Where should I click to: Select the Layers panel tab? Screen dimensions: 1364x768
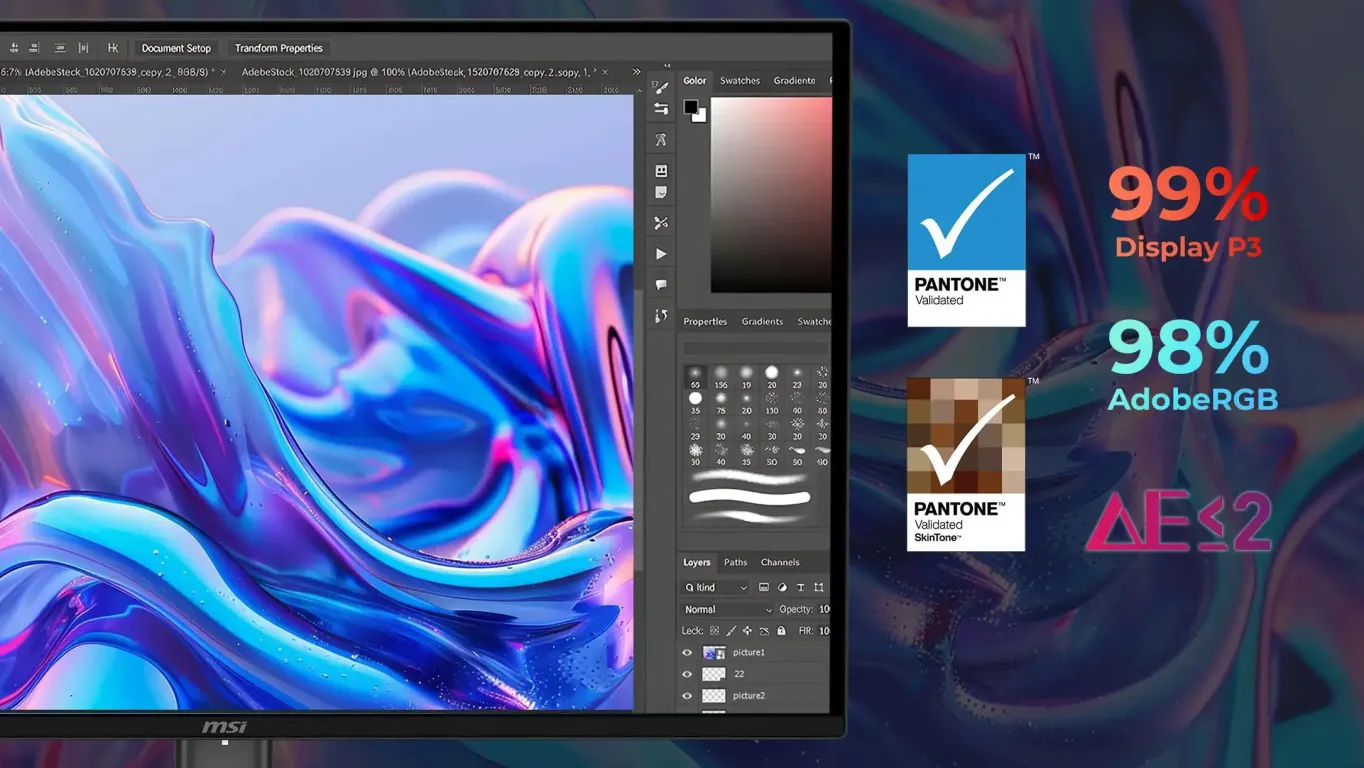[x=697, y=562]
